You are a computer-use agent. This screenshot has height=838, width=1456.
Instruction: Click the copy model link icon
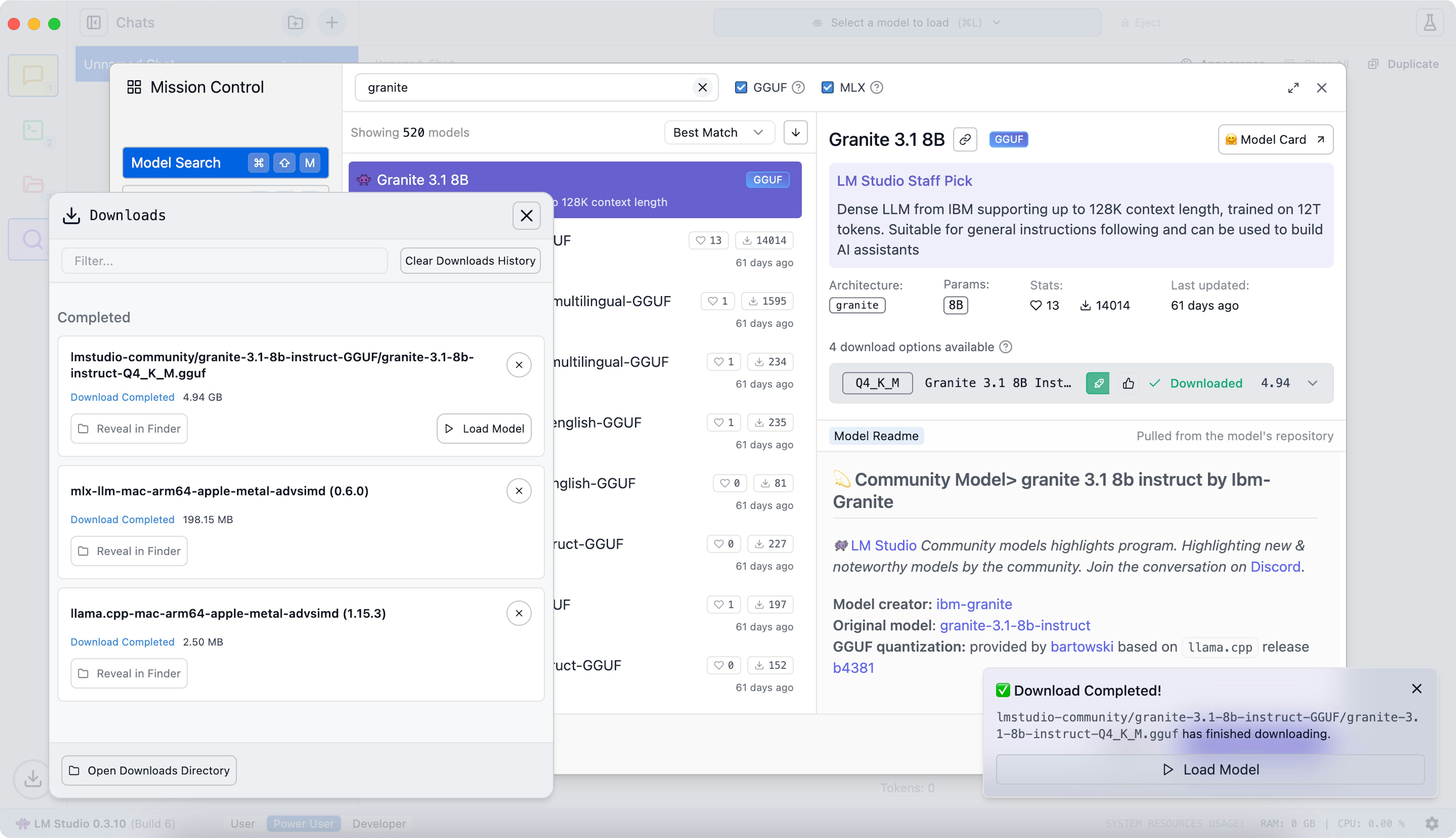pyautogui.click(x=964, y=139)
